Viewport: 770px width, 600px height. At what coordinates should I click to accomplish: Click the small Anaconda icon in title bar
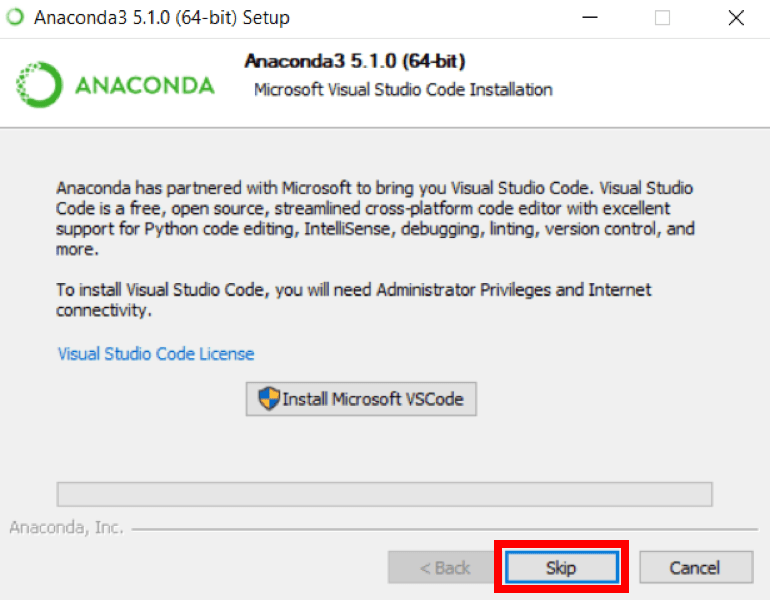pos(15,17)
